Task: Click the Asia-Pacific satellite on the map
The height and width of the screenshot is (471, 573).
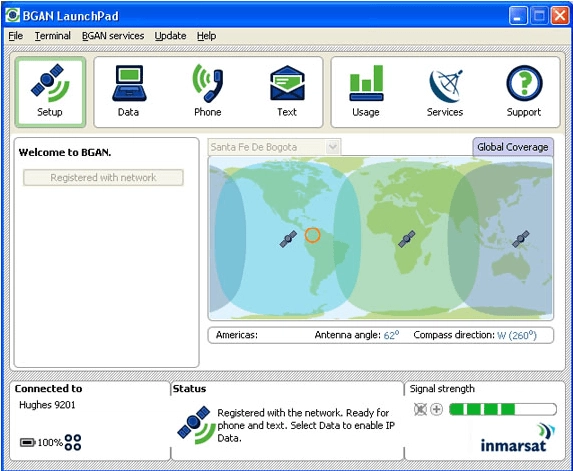Action: (521, 239)
